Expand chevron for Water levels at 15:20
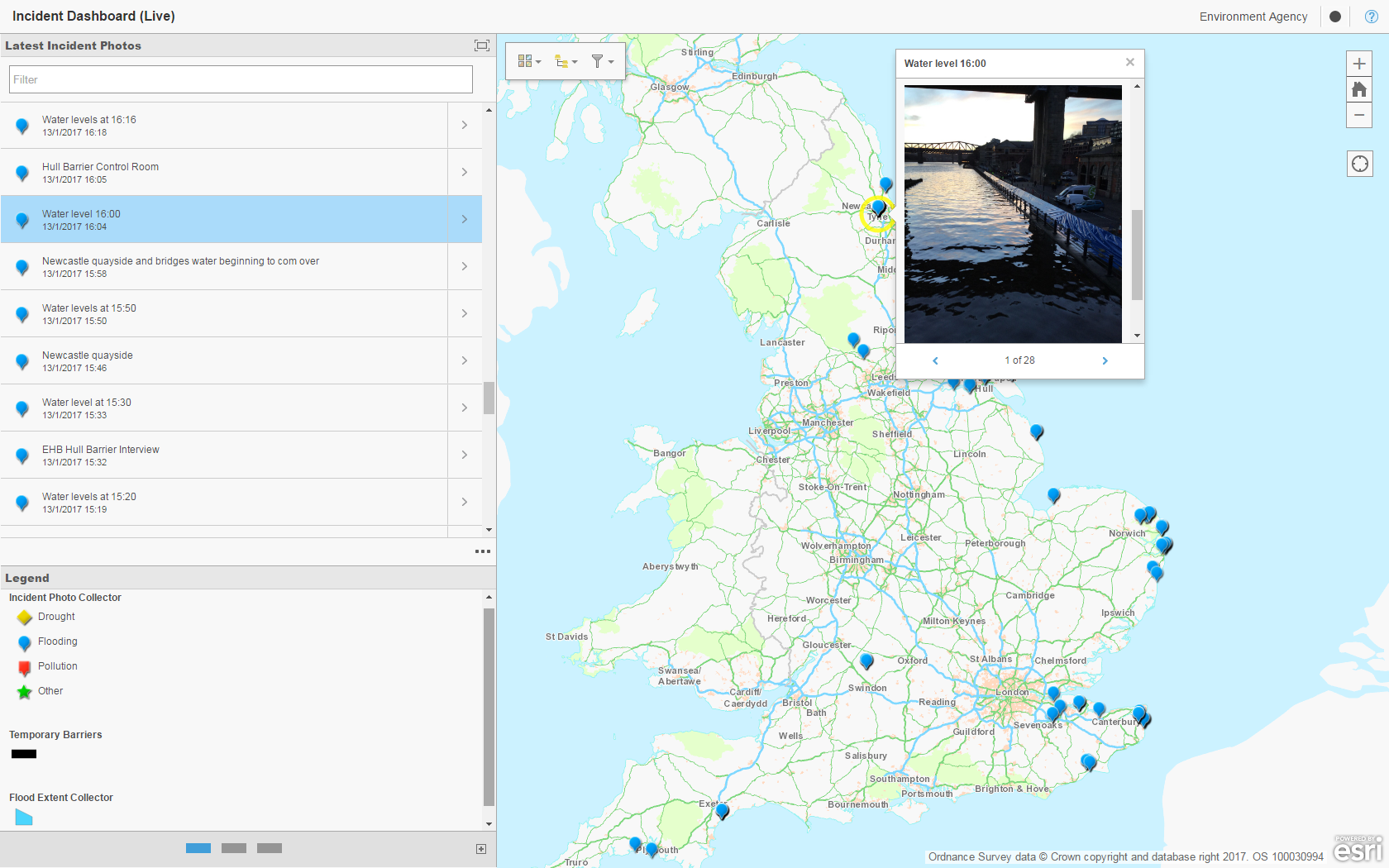 [465, 503]
